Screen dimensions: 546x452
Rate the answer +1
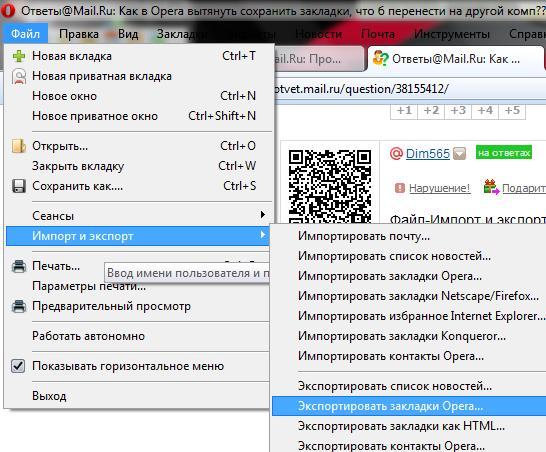pos(404,111)
